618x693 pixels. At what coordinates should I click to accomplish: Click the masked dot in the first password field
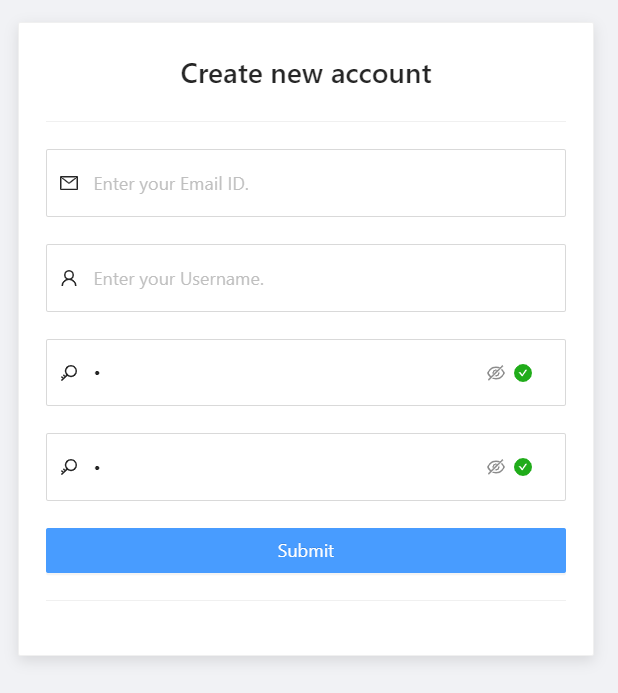(97, 373)
